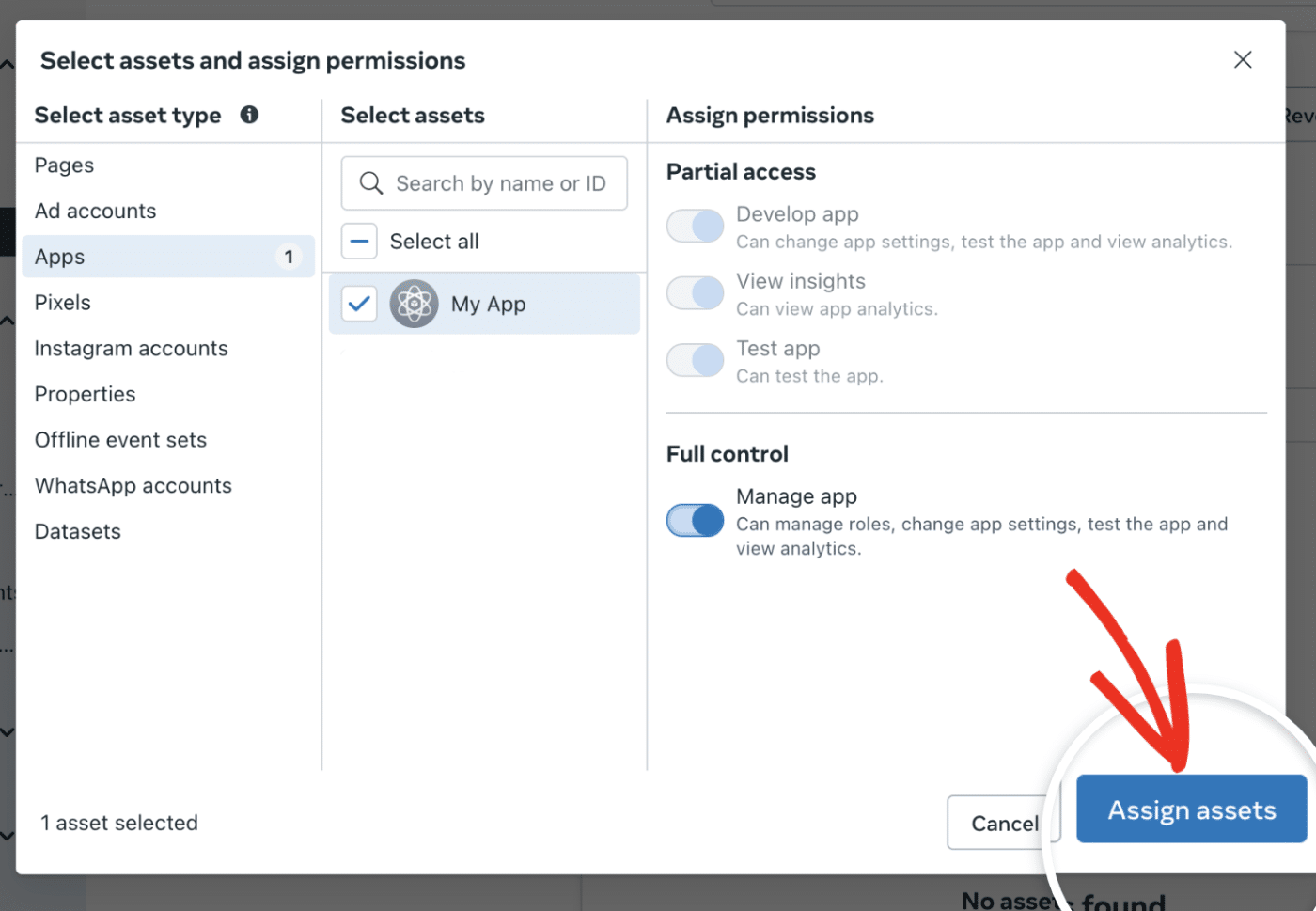Click the X to close the dialog
Screen dimensions: 1316x911
click(1243, 59)
